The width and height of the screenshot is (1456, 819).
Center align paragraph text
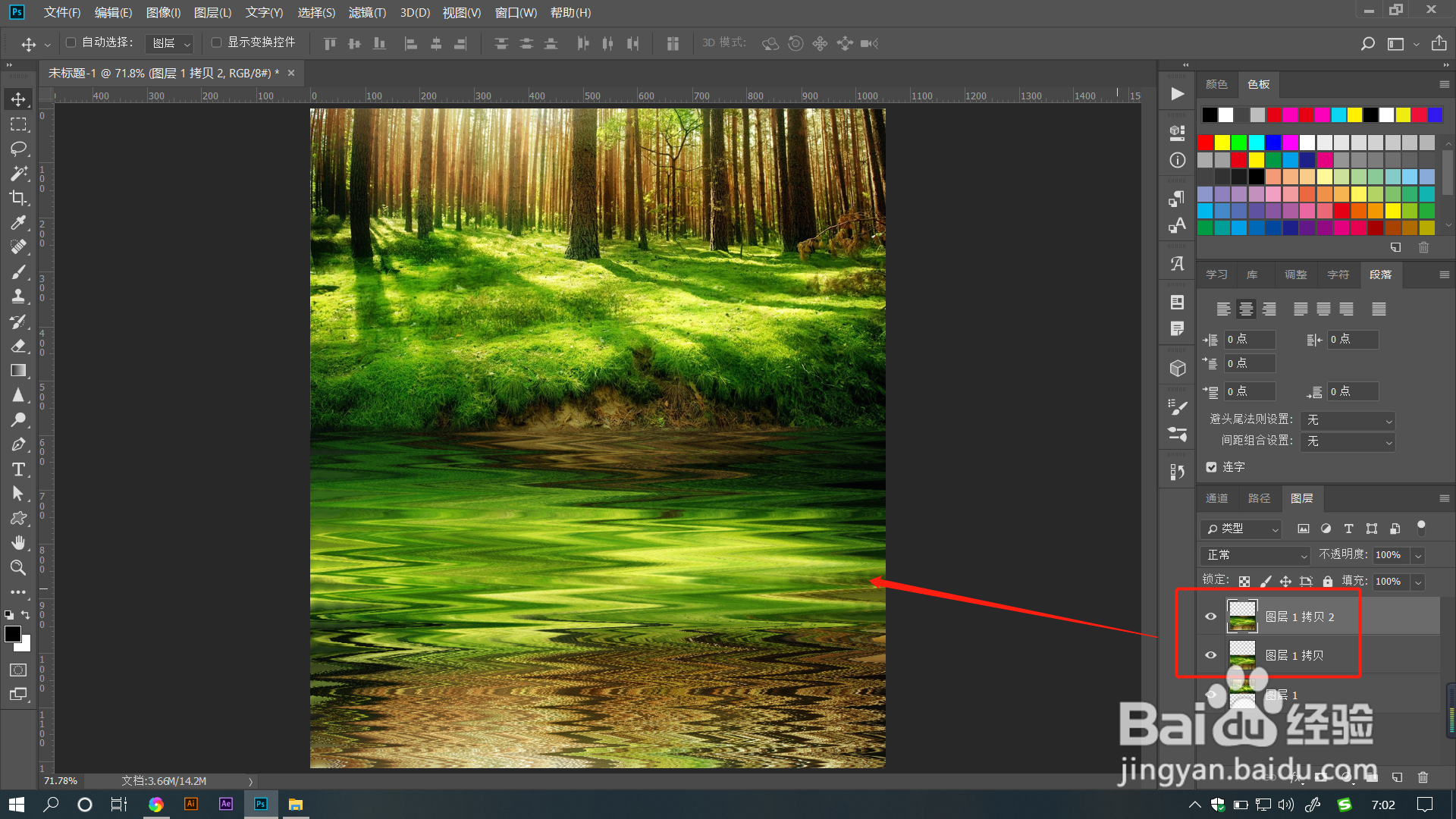1246,309
